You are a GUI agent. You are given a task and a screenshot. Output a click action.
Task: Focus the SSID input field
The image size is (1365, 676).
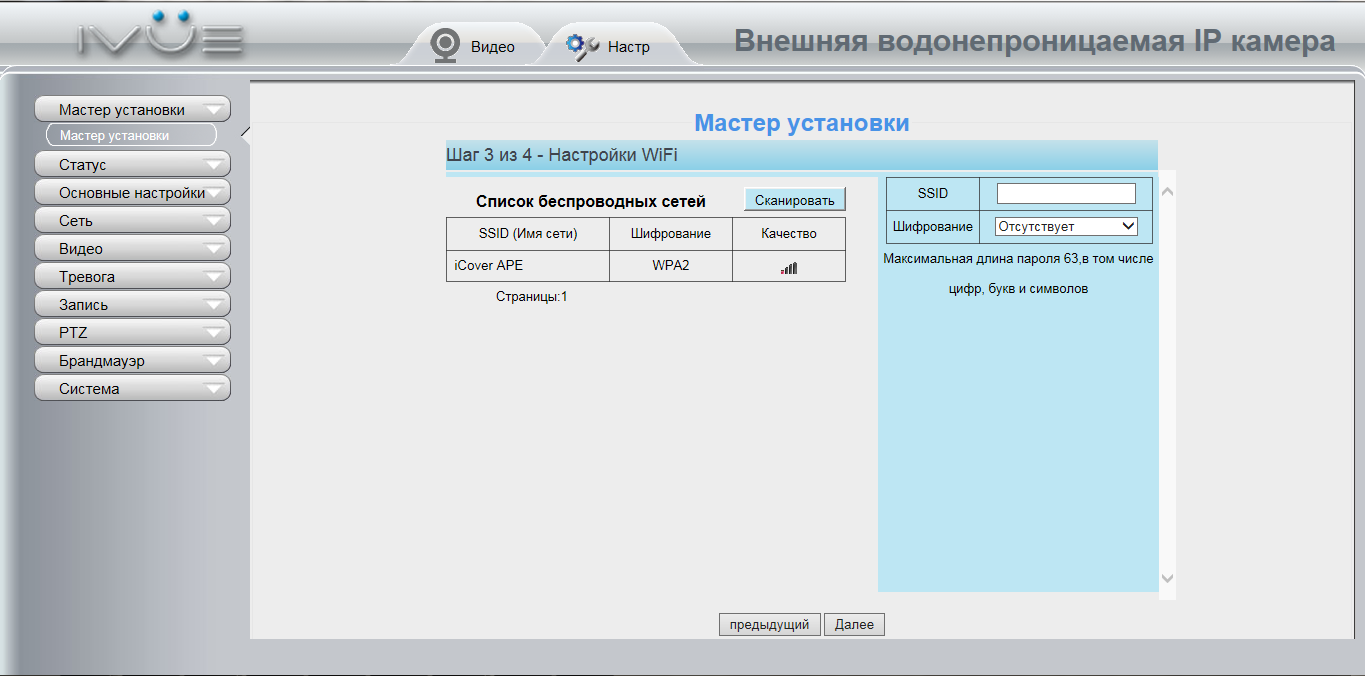1066,194
